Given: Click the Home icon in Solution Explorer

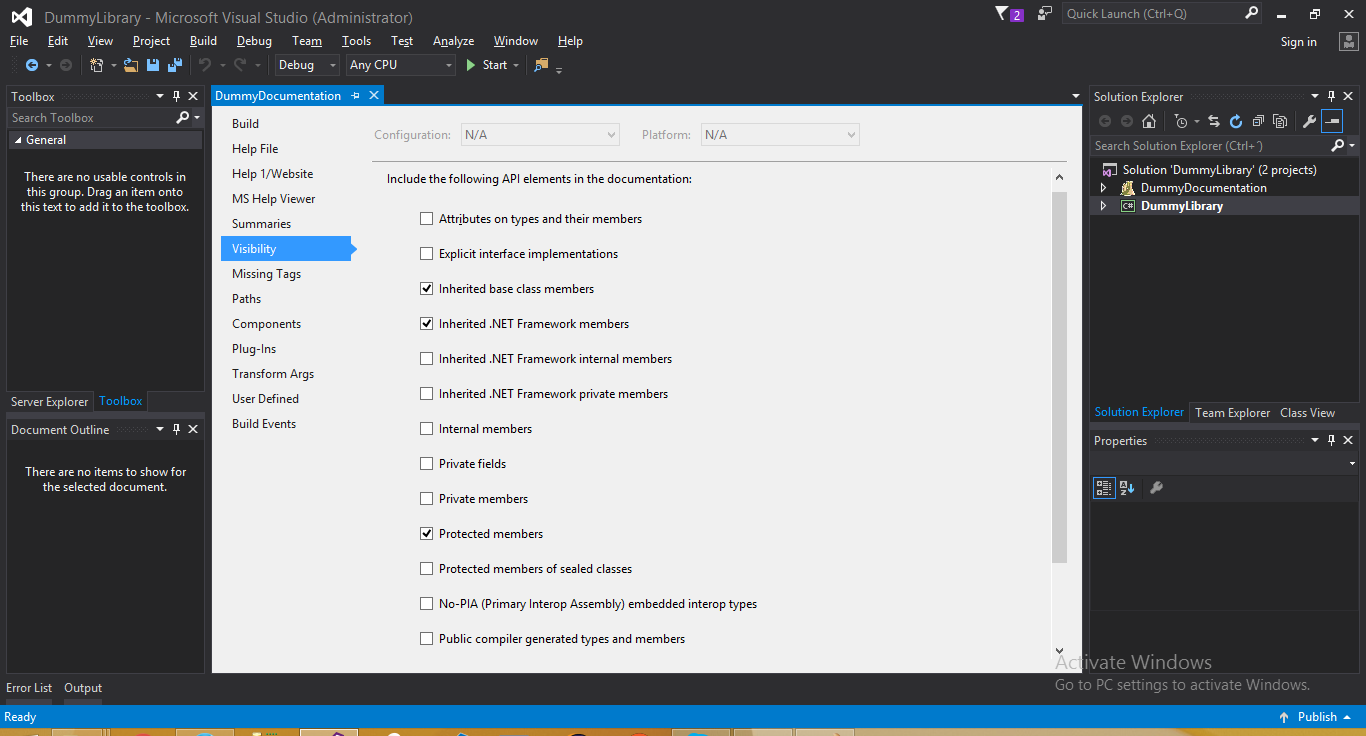Looking at the screenshot, I should (x=1149, y=121).
